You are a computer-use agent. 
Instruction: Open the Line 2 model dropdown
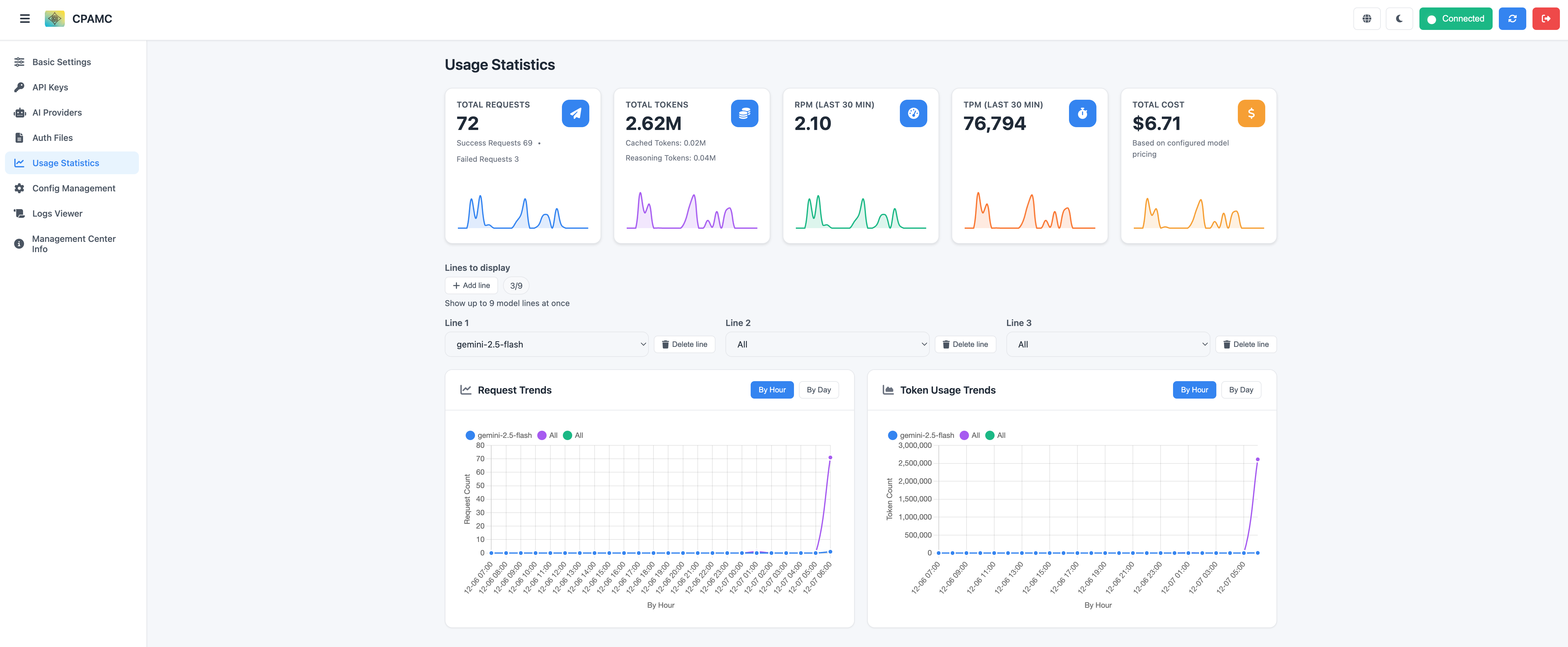pyautogui.click(x=827, y=344)
